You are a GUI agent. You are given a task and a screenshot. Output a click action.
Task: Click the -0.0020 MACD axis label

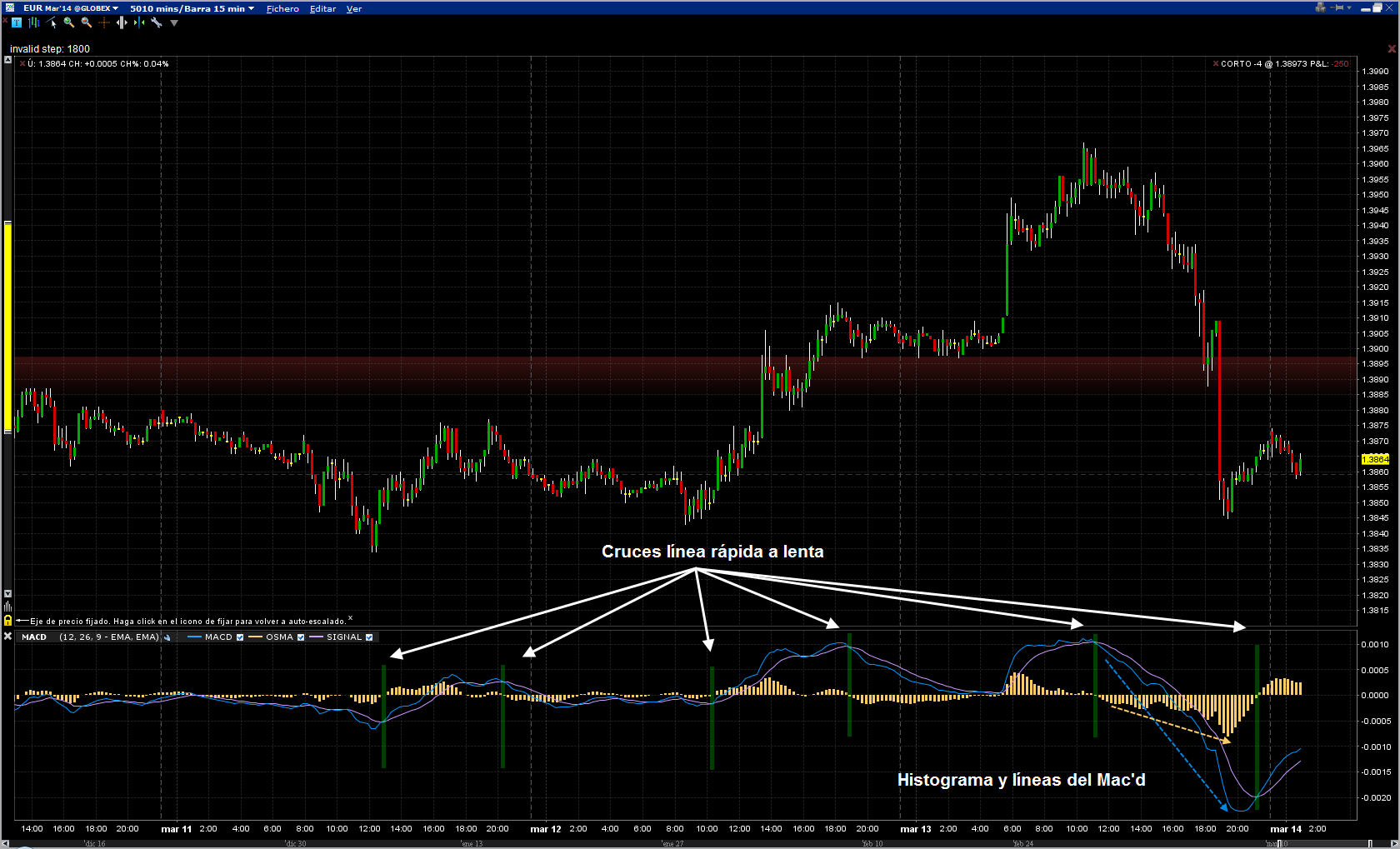click(x=1375, y=798)
